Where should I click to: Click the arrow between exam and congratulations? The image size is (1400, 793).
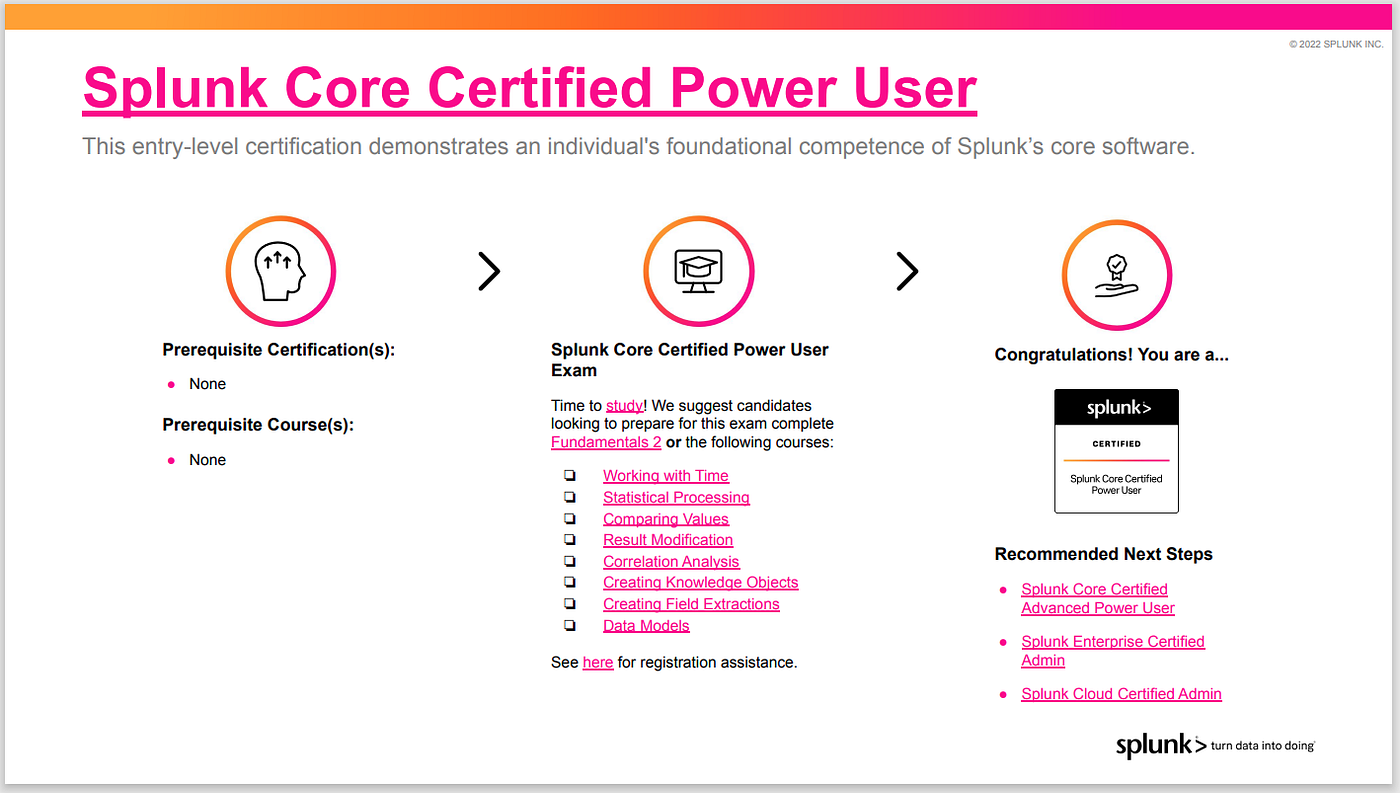(907, 271)
